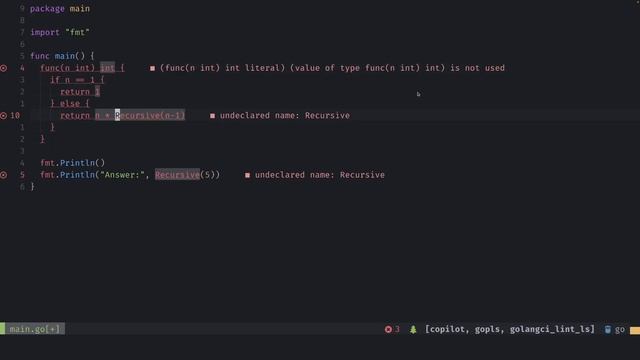Click the 'func main() {' declaration
Image resolution: width=640 pixels, height=360 pixels.
coord(62,56)
